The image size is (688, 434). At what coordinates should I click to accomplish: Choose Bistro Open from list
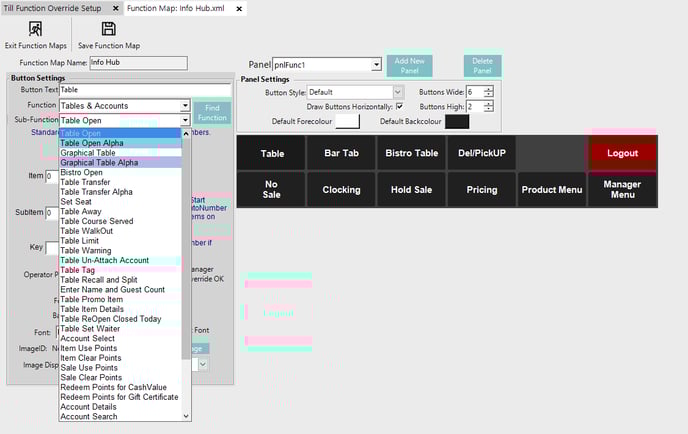120,172
